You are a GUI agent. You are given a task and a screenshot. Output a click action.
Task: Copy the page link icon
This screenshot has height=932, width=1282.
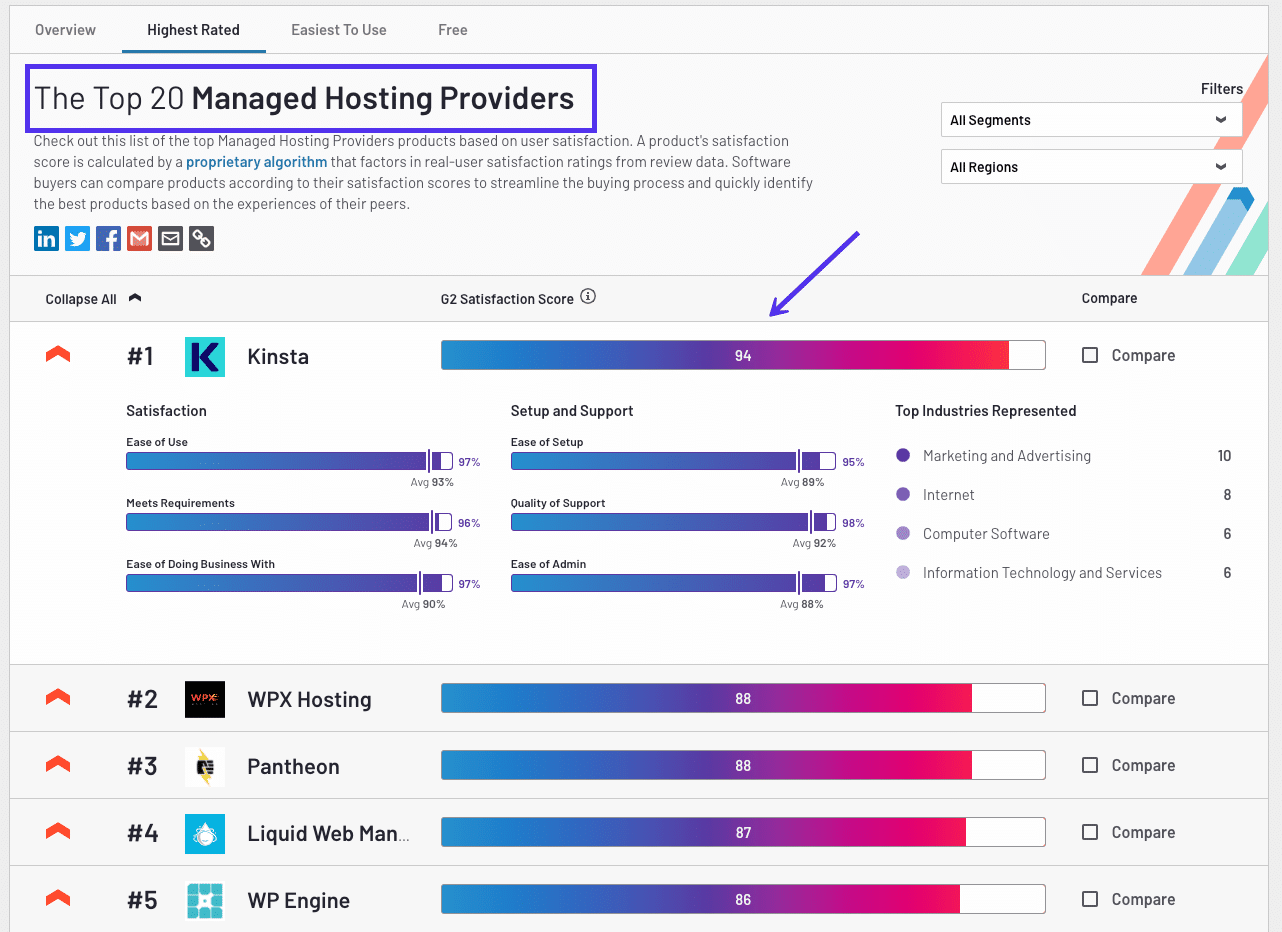201,238
